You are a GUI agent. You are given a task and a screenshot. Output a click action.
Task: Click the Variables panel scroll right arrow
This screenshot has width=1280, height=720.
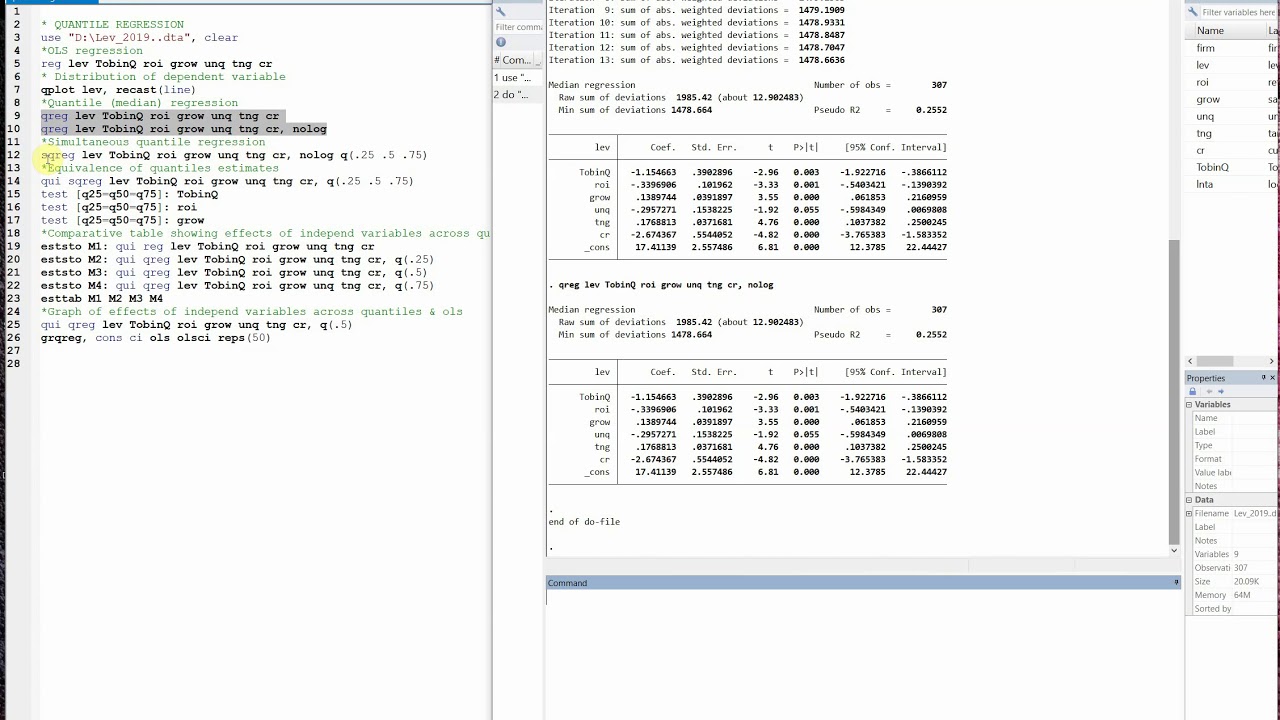click(1272, 361)
